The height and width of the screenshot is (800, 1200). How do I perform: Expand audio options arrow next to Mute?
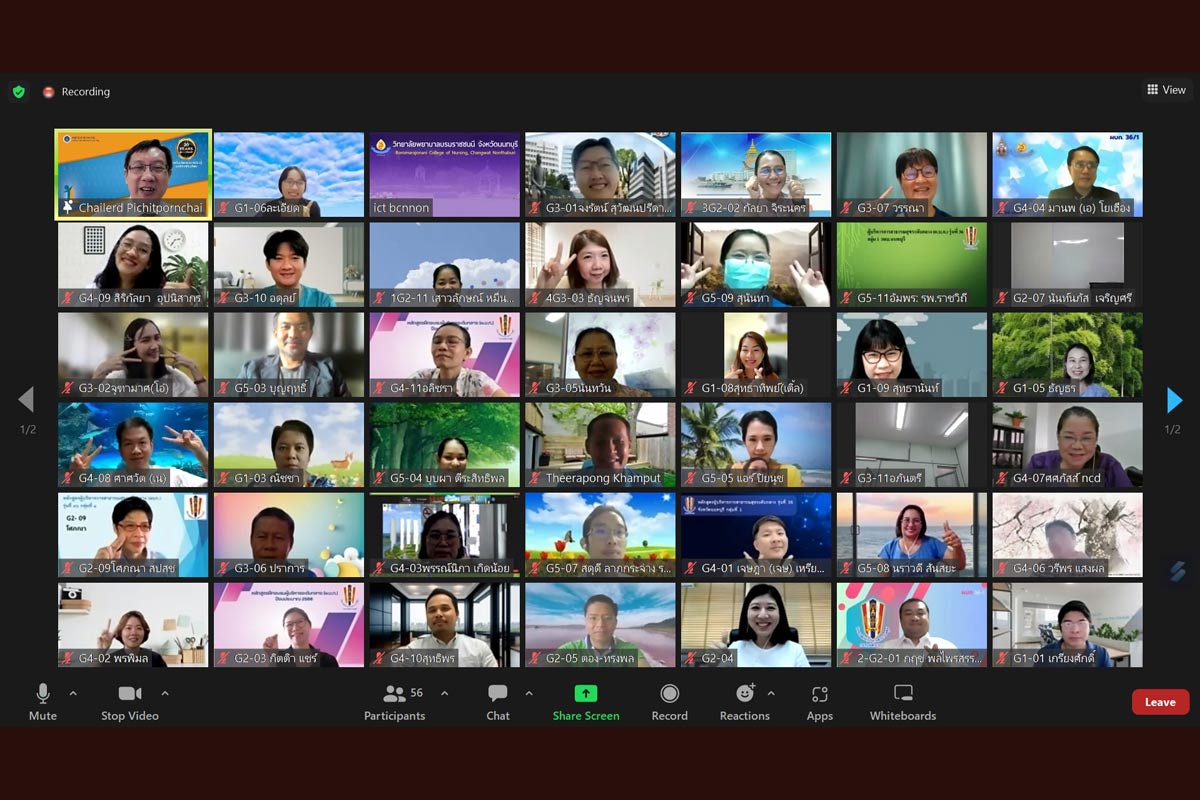click(73, 693)
